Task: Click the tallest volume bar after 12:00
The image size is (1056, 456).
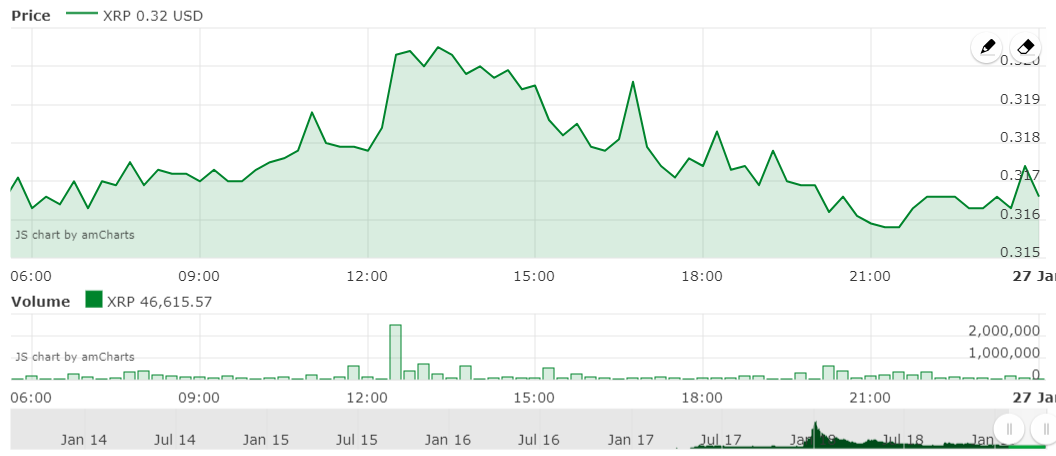Action: [x=395, y=352]
